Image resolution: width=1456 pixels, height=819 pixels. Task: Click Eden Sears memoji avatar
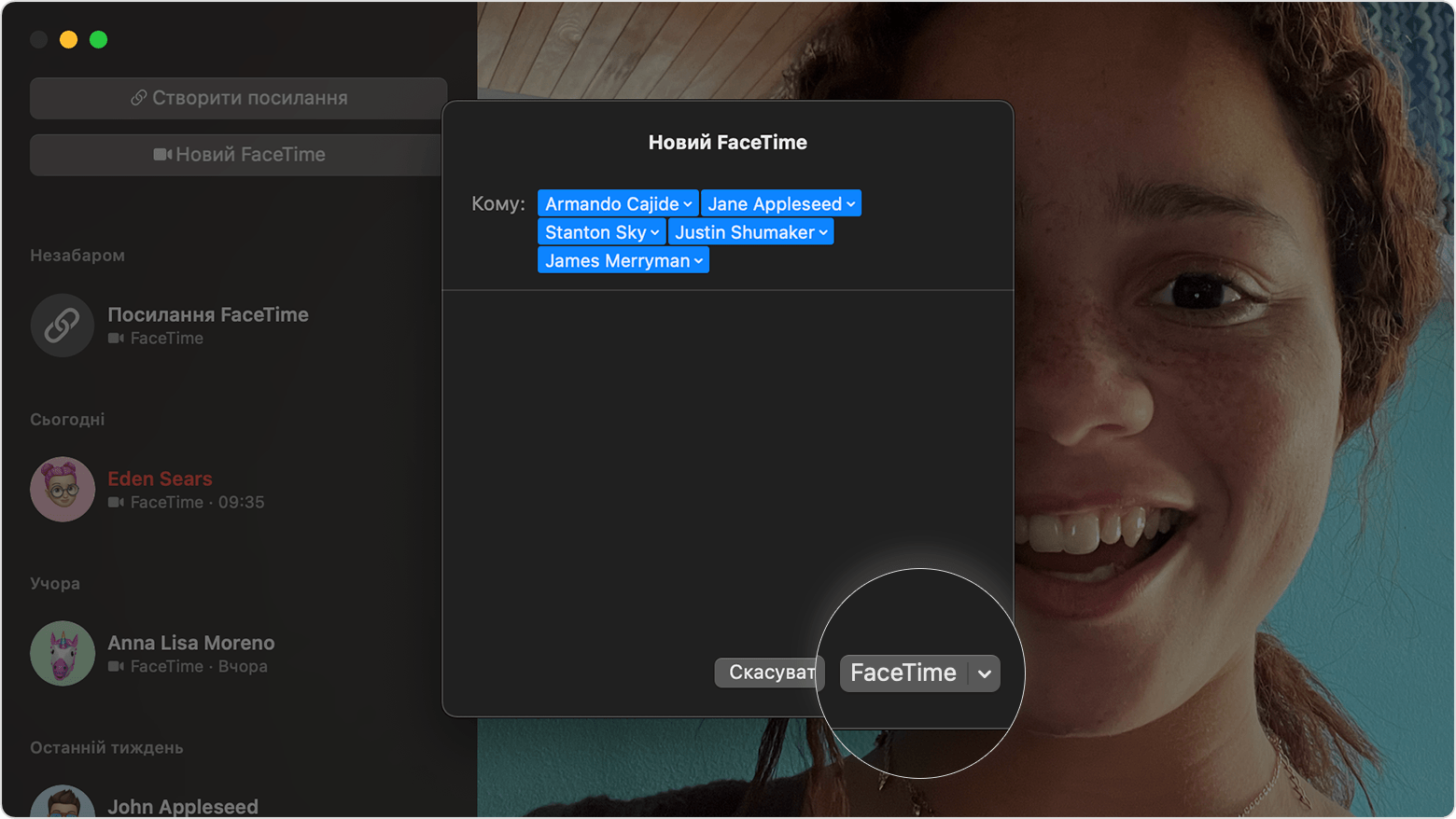point(62,489)
